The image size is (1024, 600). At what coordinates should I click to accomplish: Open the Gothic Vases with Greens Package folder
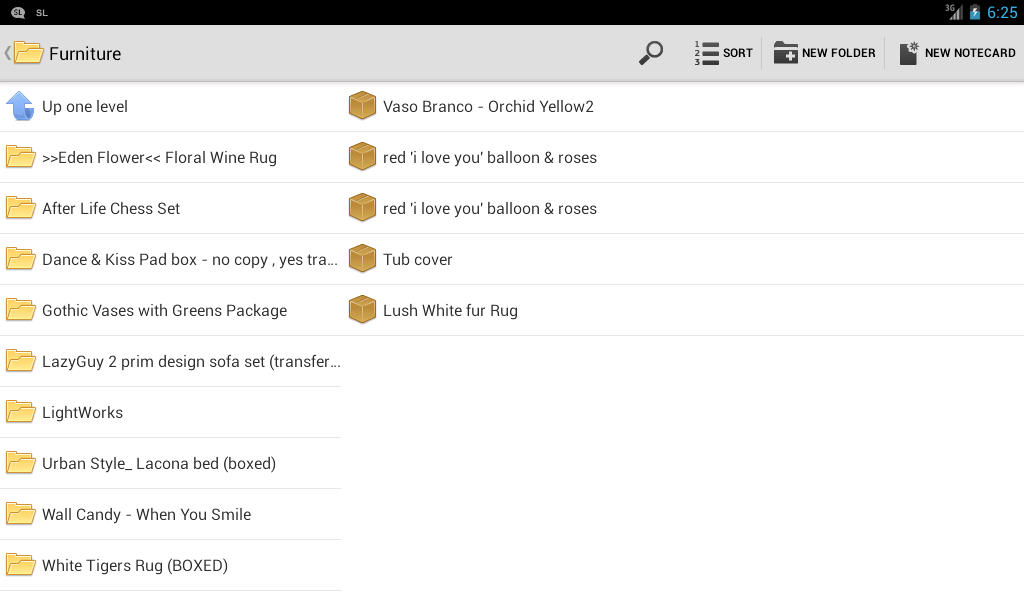click(164, 310)
